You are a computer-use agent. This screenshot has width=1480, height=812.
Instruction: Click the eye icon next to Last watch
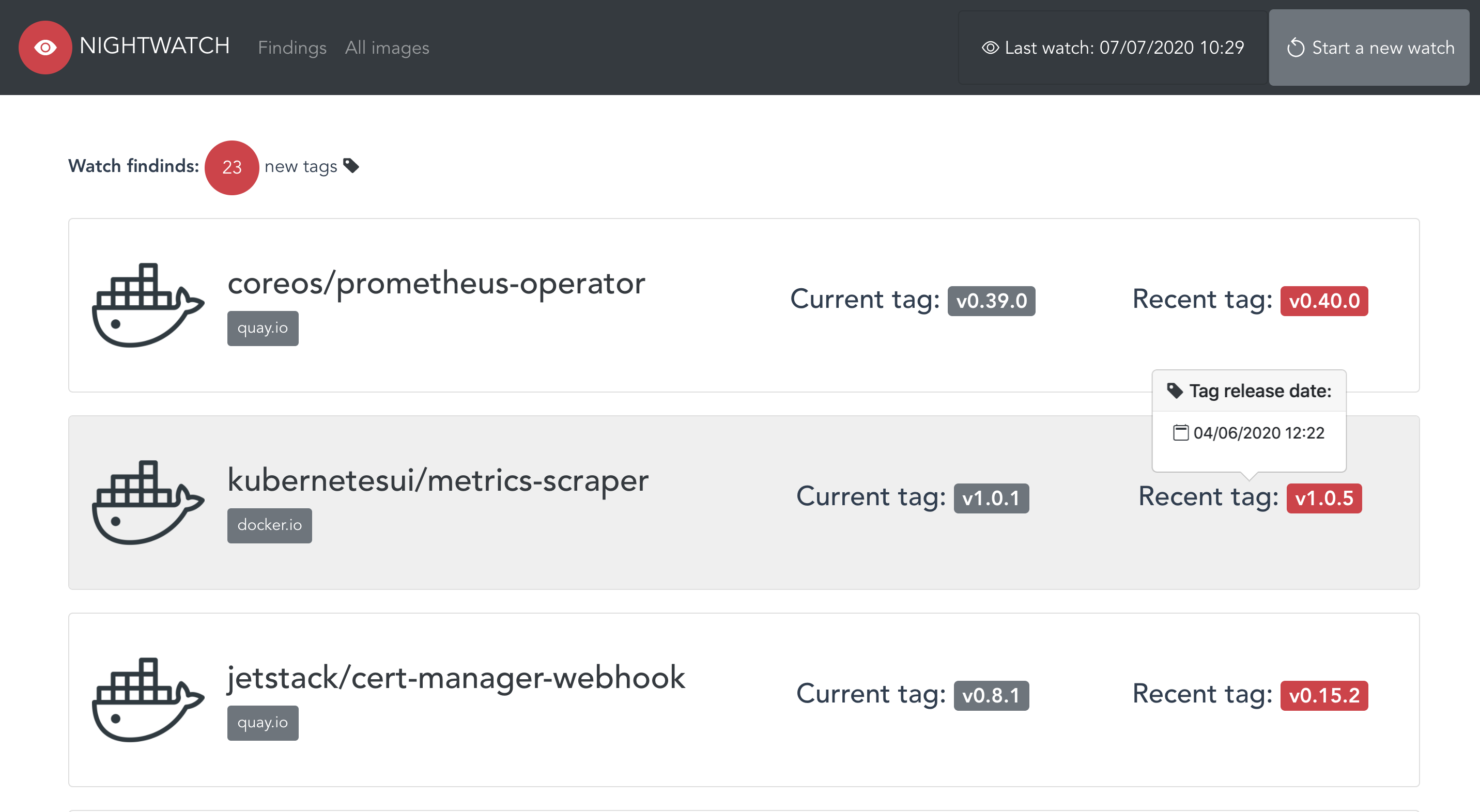(990, 48)
